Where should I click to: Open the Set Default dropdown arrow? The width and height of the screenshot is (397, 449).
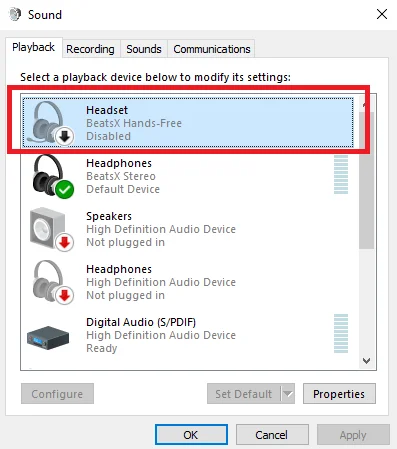[x=288, y=394]
